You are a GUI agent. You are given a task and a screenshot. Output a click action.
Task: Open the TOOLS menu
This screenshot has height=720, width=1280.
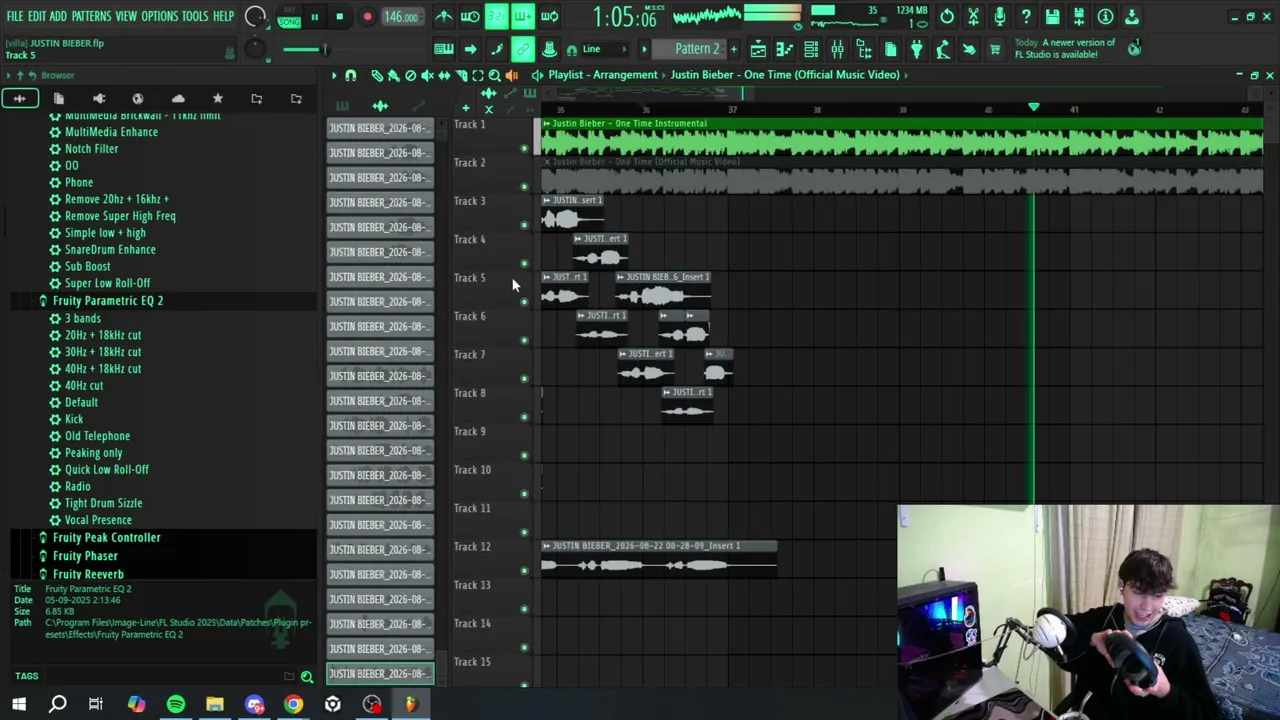tap(195, 17)
